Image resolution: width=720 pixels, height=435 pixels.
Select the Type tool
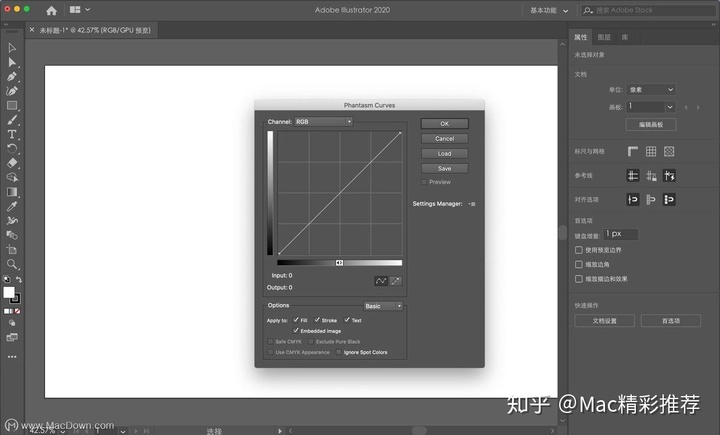tap(12, 134)
